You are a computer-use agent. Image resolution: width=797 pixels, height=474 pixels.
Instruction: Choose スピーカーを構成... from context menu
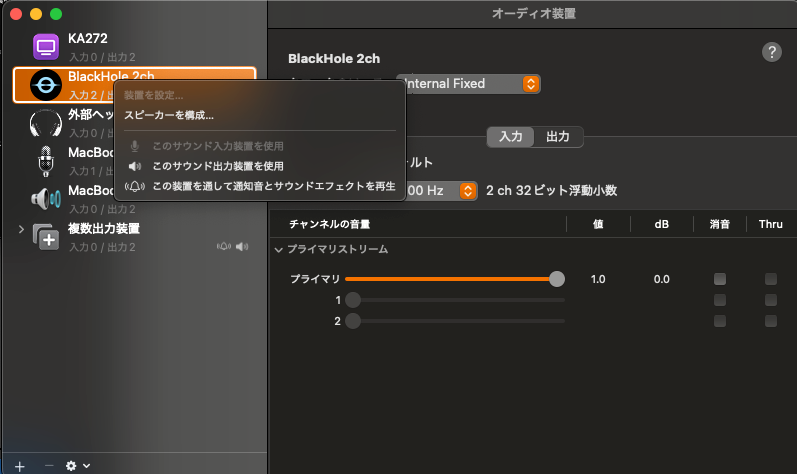pyautogui.click(x=169, y=115)
